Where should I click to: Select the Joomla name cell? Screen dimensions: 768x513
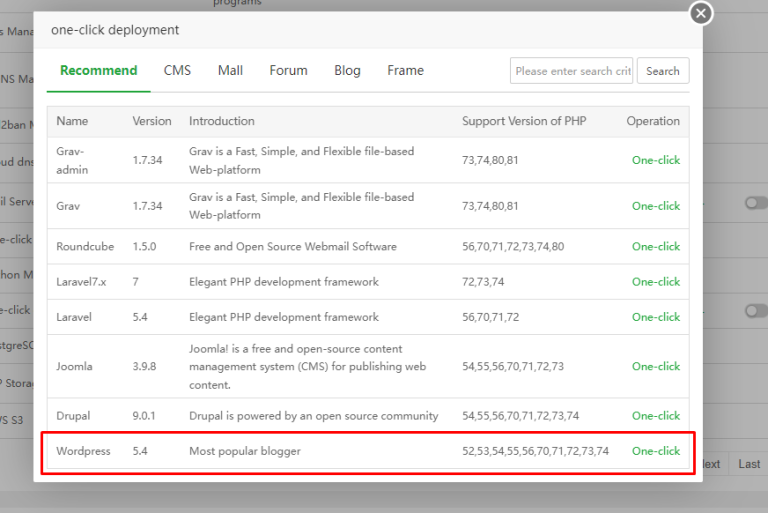74,366
